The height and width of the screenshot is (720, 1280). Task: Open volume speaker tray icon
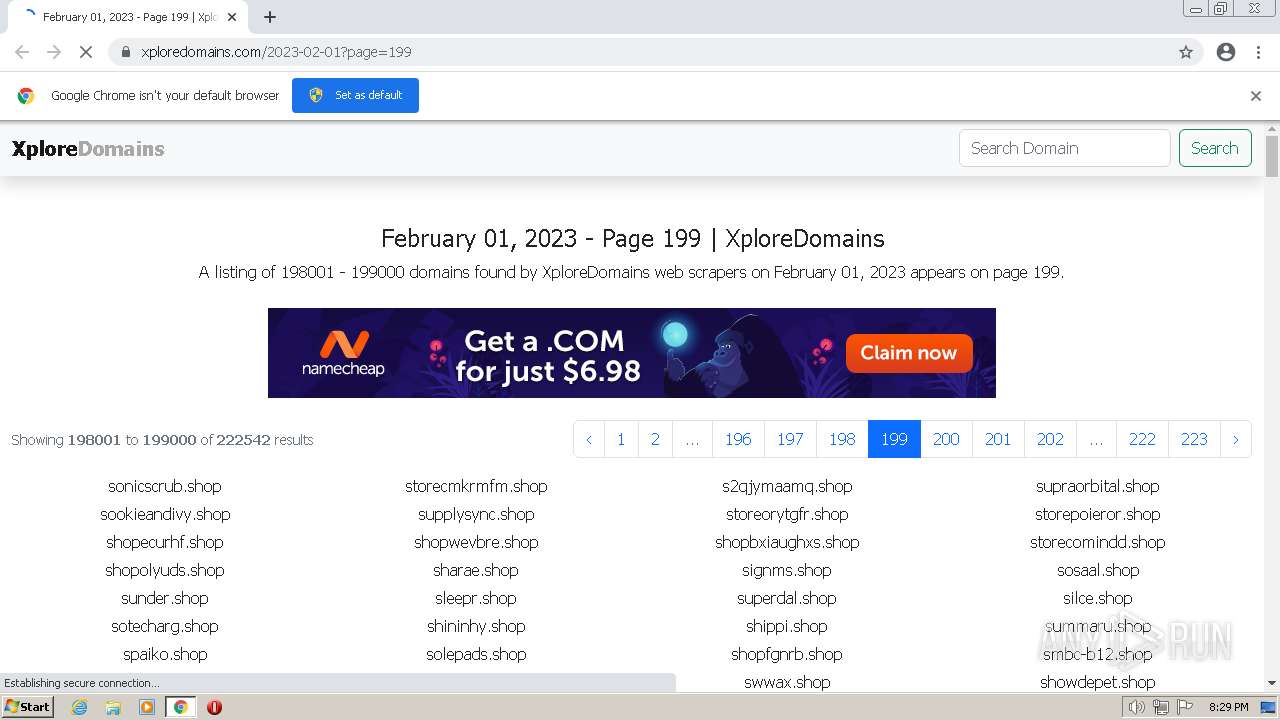[1137, 707]
